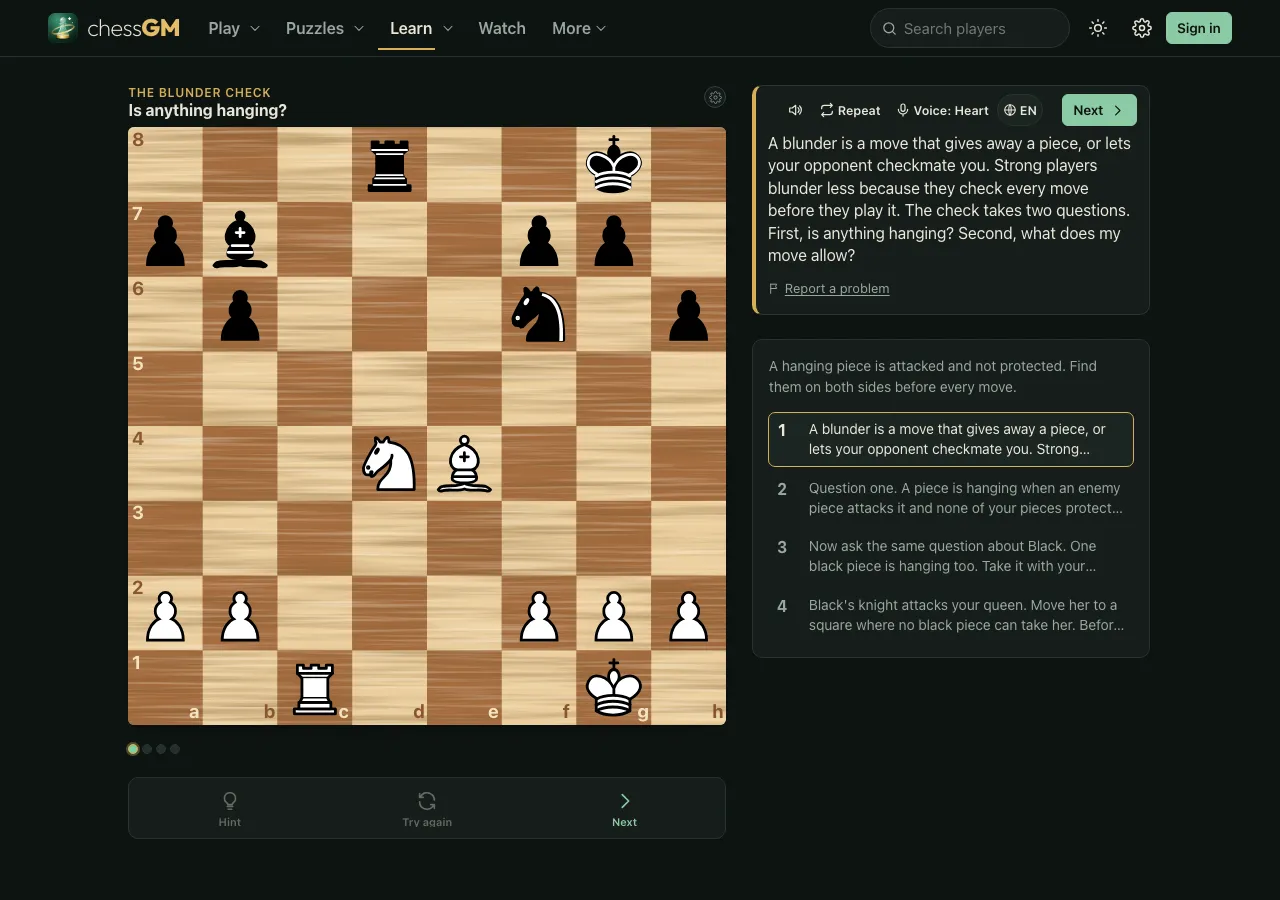Click the first green progress dot

[133, 749]
